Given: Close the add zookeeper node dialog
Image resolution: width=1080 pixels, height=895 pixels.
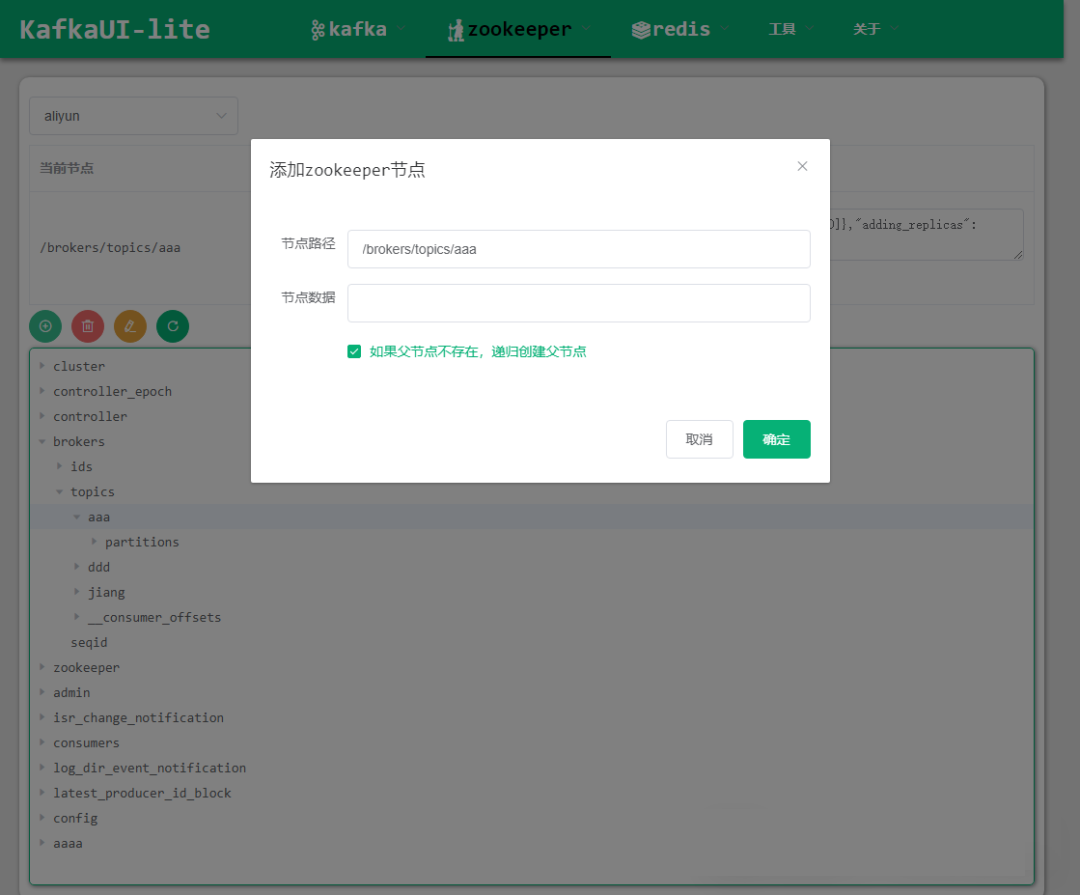Looking at the screenshot, I should click(x=802, y=166).
